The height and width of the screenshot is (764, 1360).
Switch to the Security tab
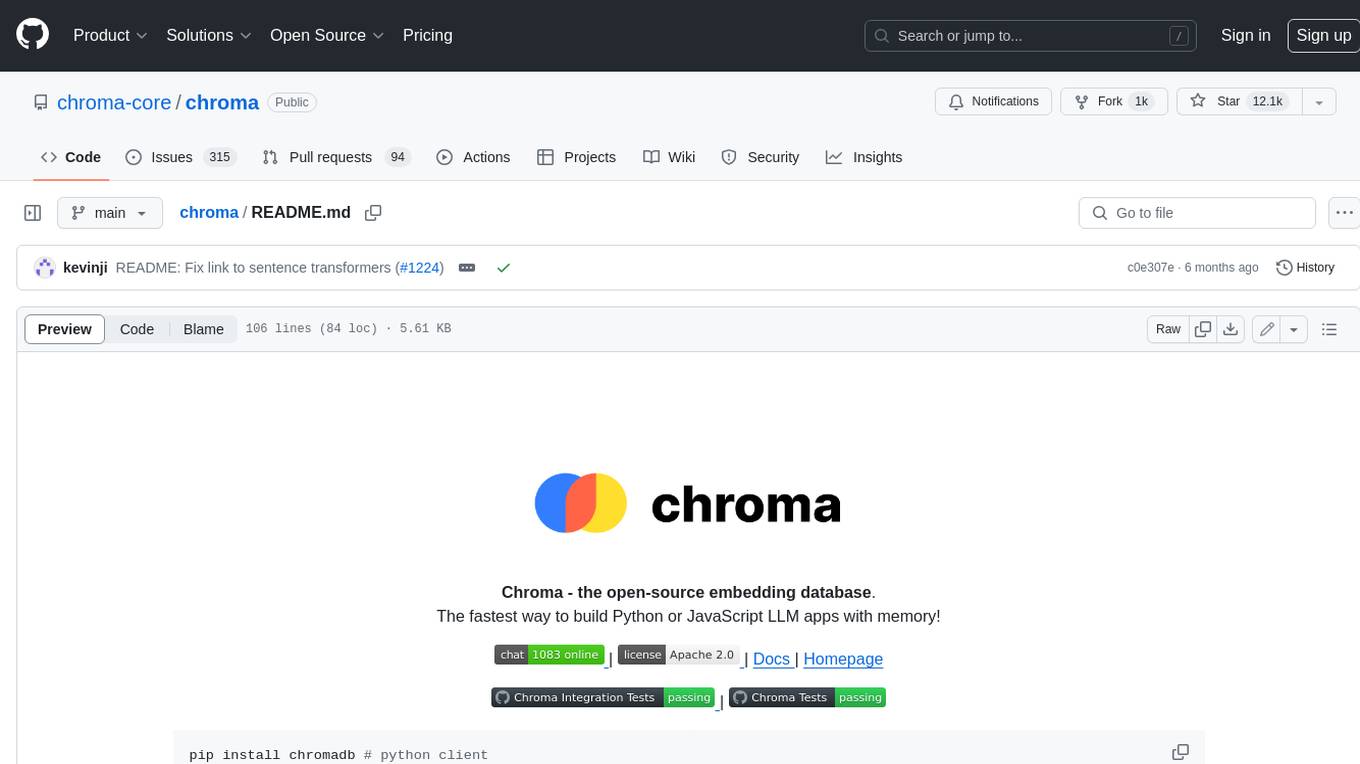pos(760,157)
